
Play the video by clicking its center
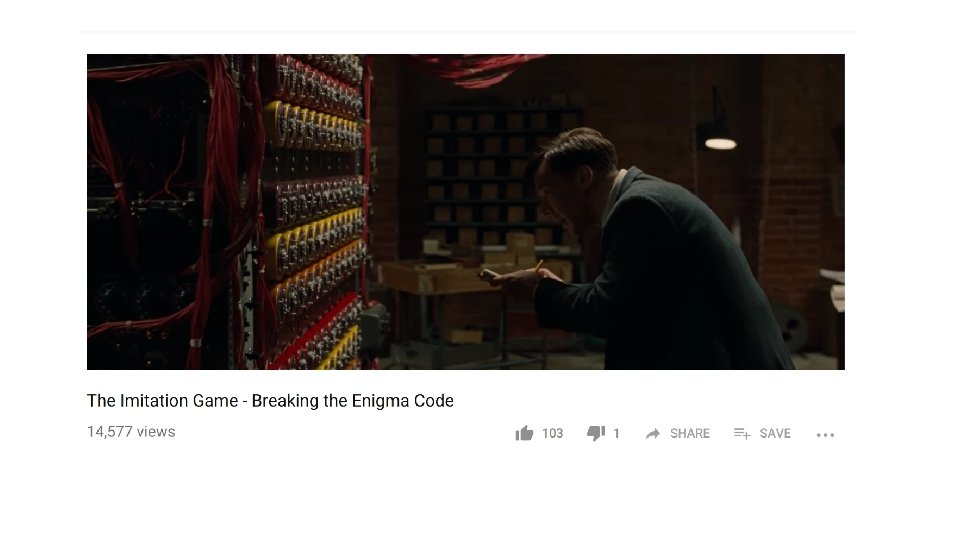(466, 212)
